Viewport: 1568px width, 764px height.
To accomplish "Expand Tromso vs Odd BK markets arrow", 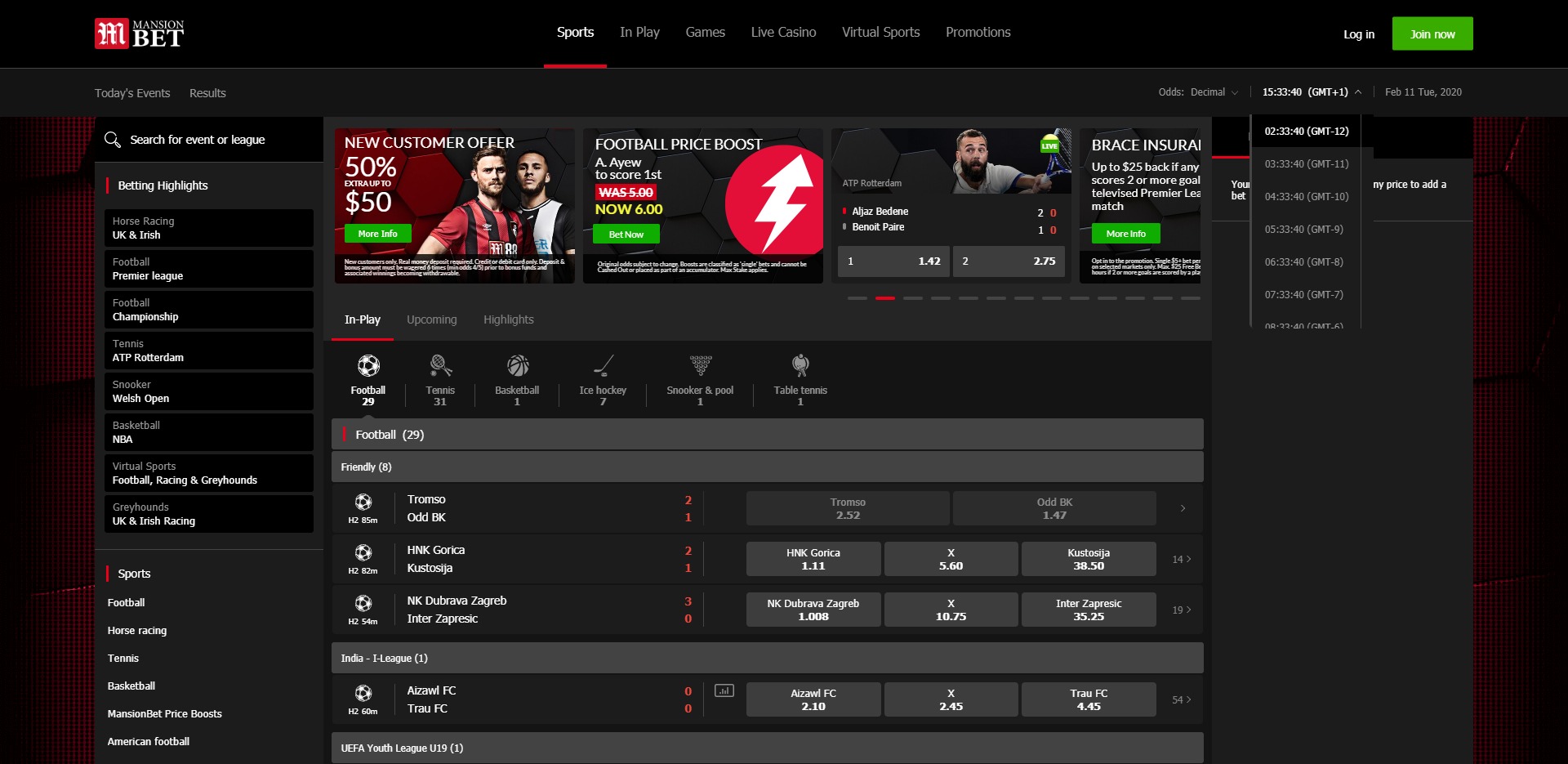I will pyautogui.click(x=1183, y=508).
